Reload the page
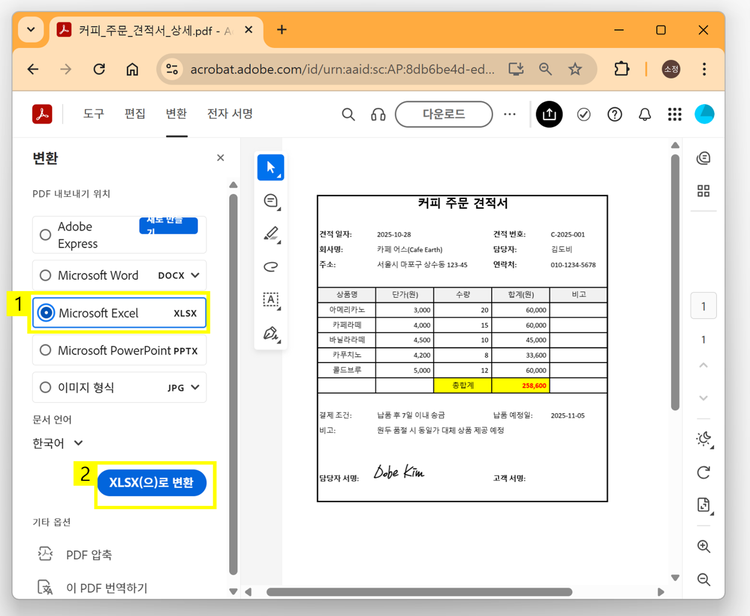 click(99, 69)
